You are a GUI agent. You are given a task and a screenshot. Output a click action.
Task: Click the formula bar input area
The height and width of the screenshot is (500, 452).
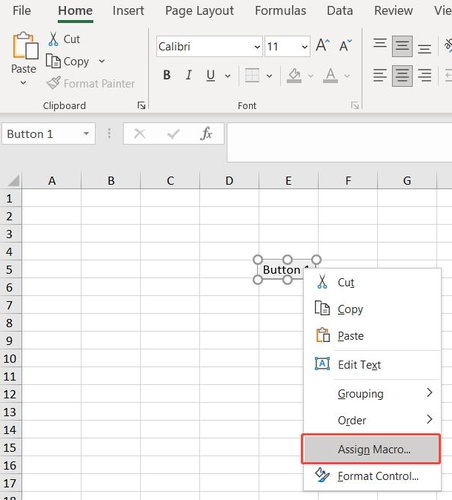point(339,142)
